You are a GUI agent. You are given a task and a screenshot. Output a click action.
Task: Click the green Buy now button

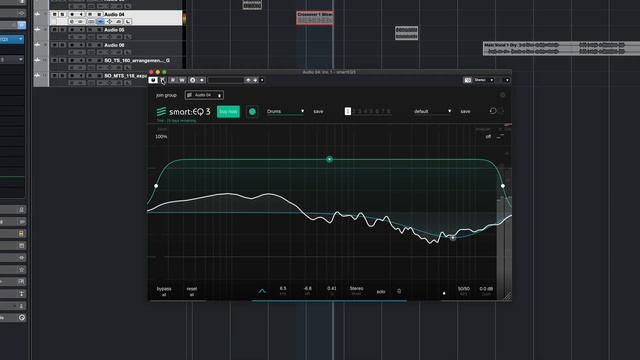[x=228, y=111]
